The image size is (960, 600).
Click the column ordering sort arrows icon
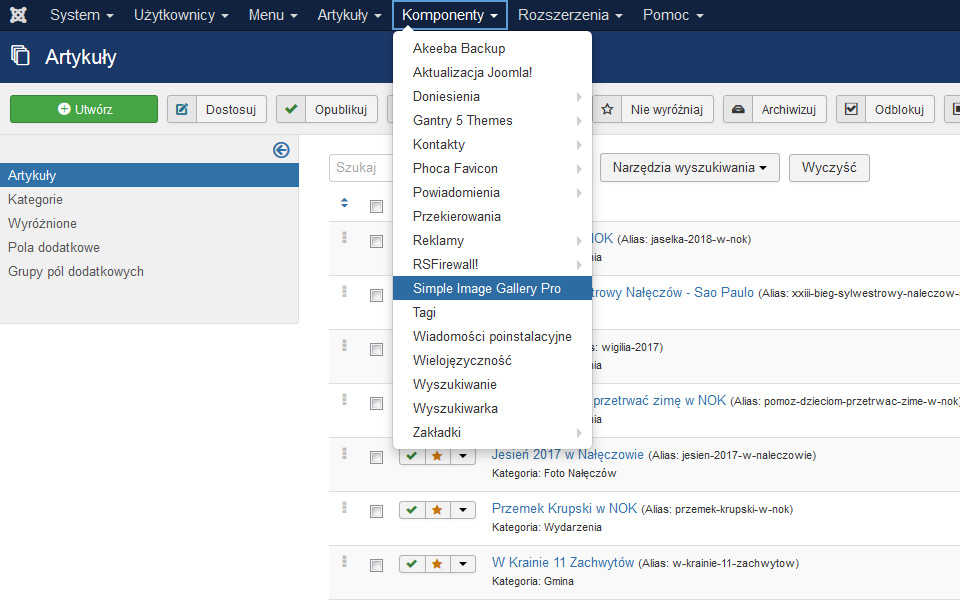(x=344, y=203)
